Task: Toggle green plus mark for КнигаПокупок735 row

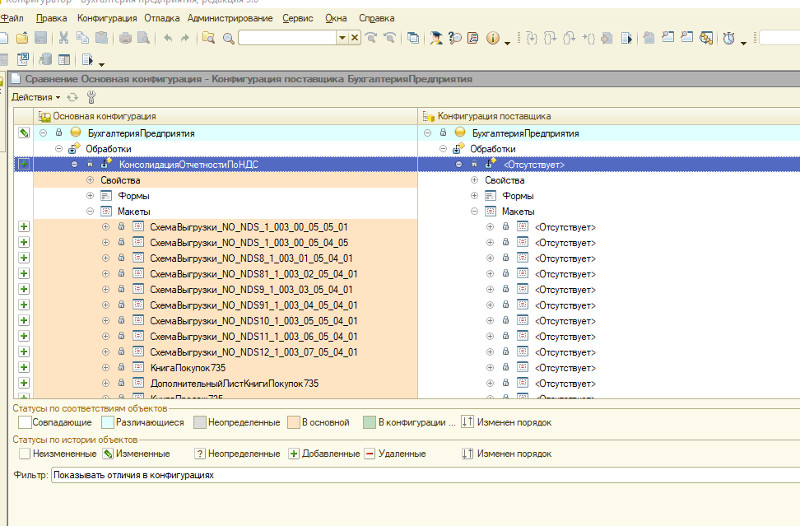Action: pyautogui.click(x=24, y=367)
